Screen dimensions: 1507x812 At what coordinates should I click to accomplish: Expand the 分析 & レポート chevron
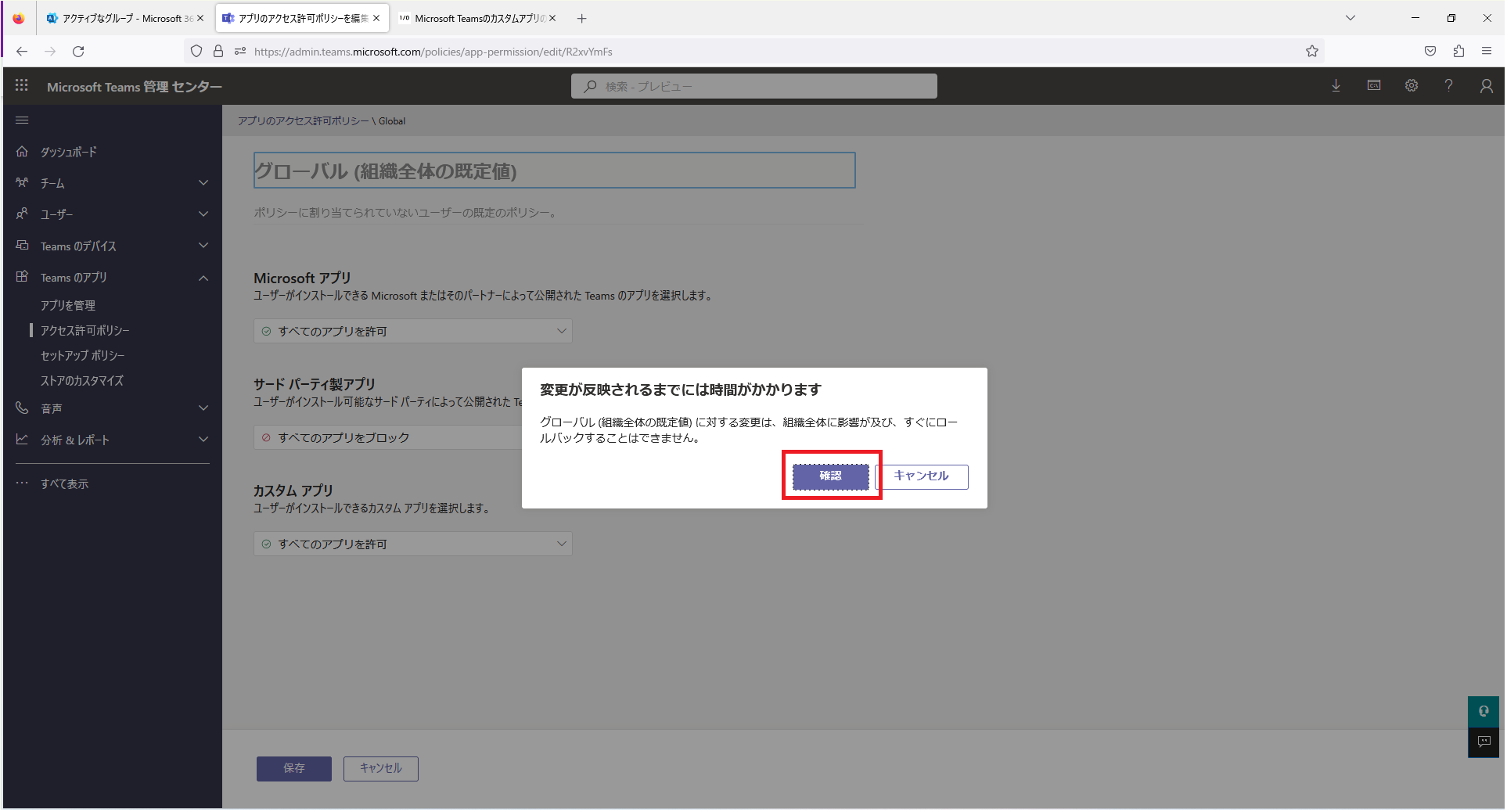coord(203,440)
